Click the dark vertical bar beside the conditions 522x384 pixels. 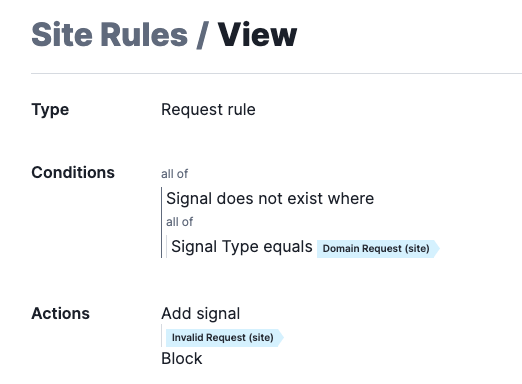[x=162, y=222]
